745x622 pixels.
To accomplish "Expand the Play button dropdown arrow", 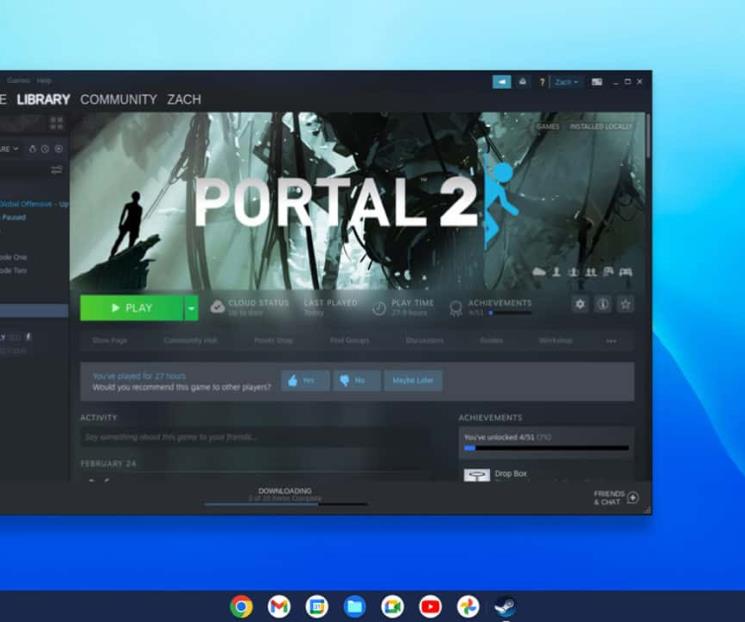I will (x=191, y=308).
